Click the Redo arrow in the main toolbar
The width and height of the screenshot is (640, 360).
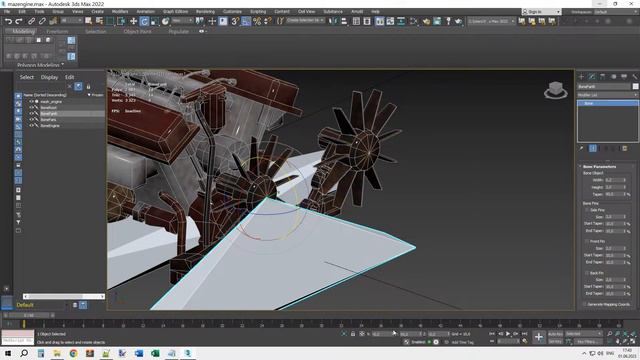(19, 21)
